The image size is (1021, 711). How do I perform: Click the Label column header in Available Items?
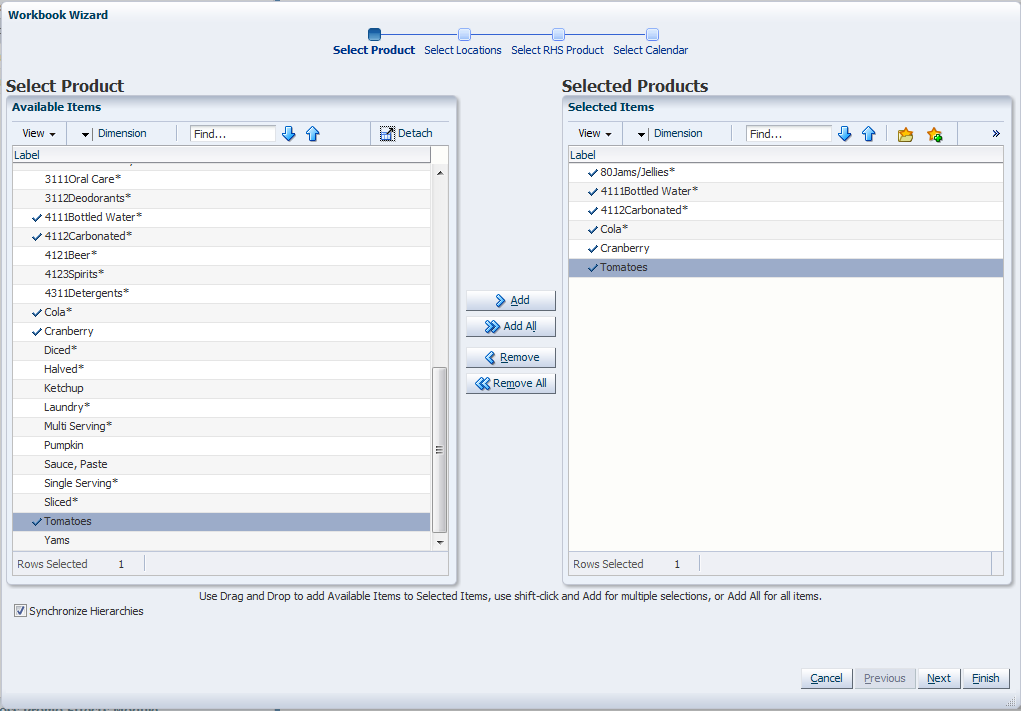pyautogui.click(x=221, y=155)
